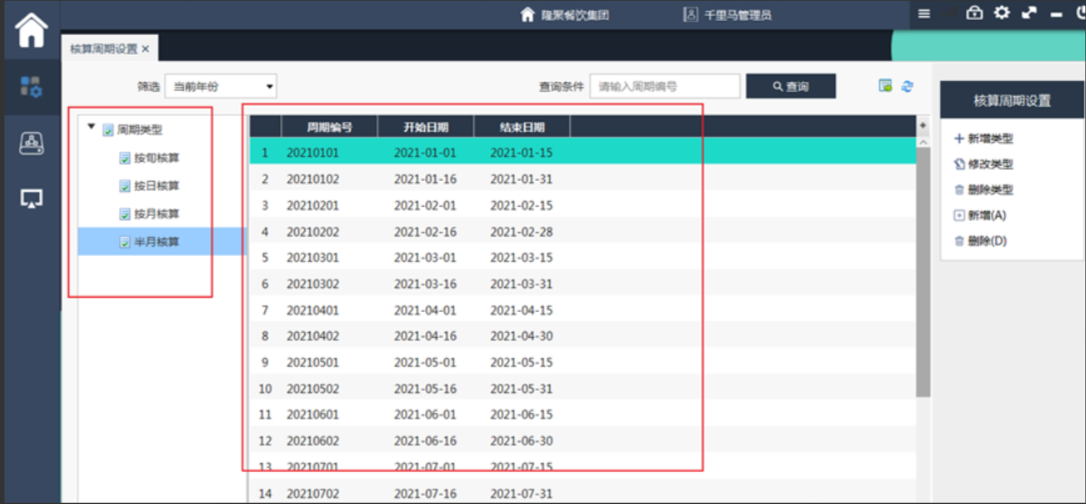1086x504 pixels.
Task: Select the 半月核算 tree item
Action: pyautogui.click(x=157, y=242)
